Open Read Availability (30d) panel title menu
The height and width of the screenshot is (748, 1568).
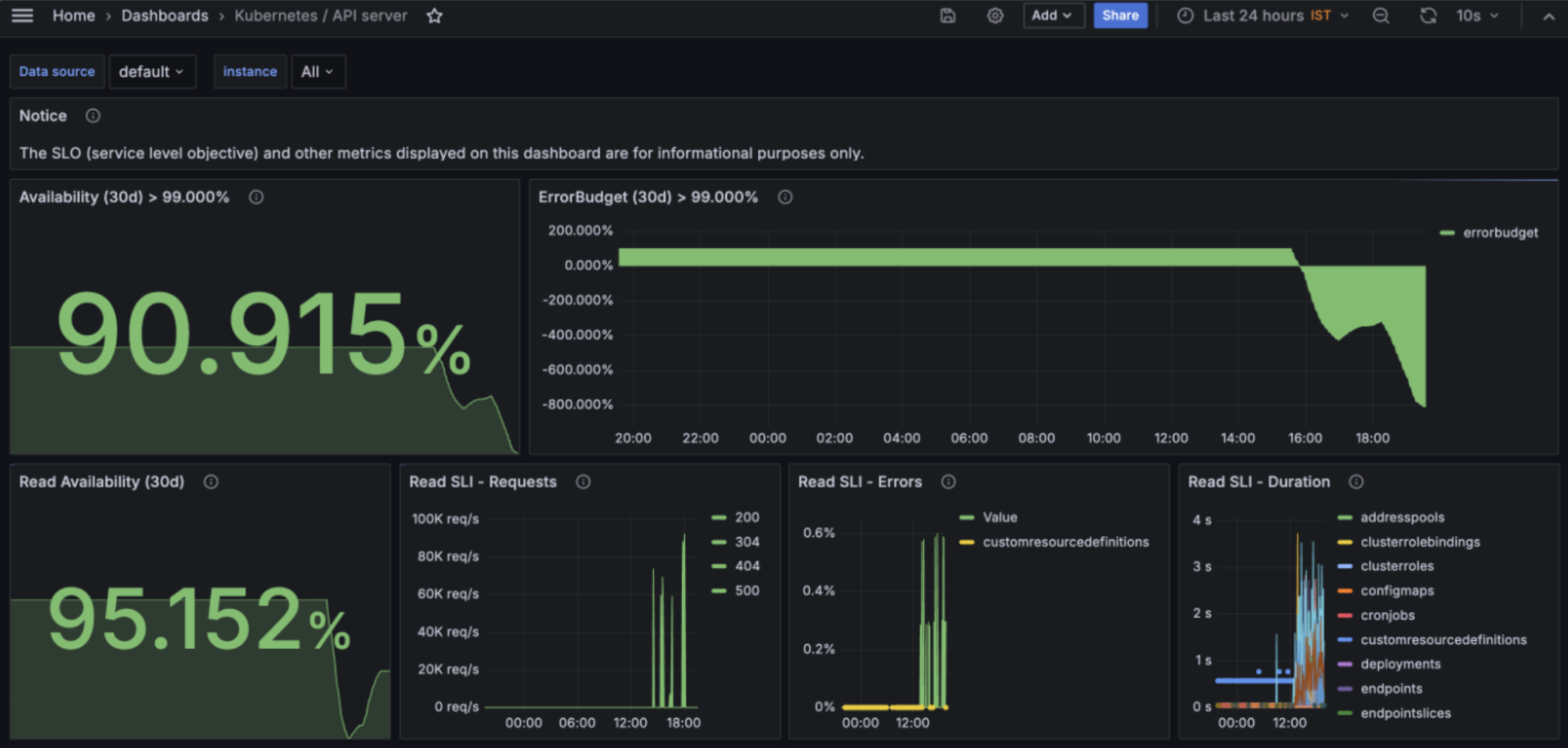pos(102,482)
